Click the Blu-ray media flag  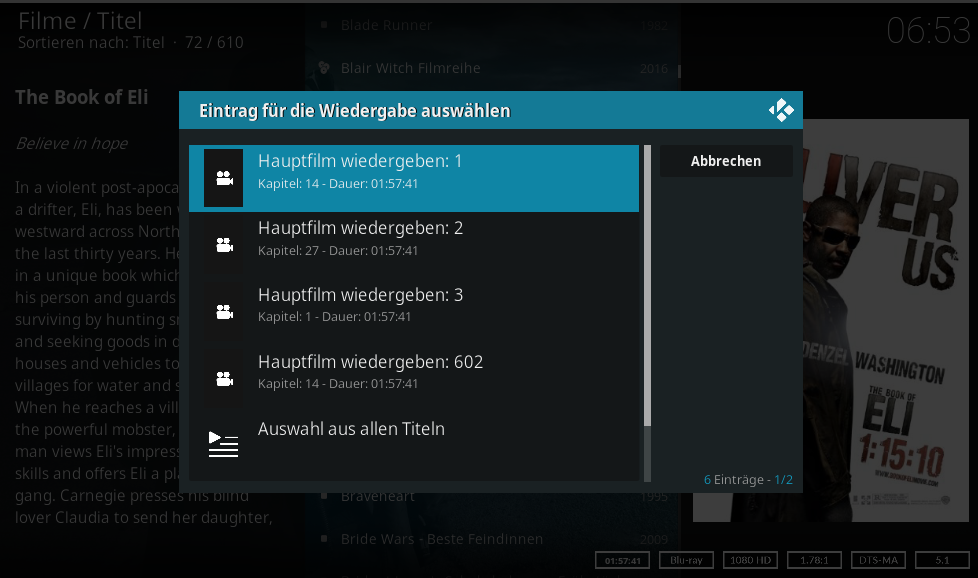tap(686, 560)
